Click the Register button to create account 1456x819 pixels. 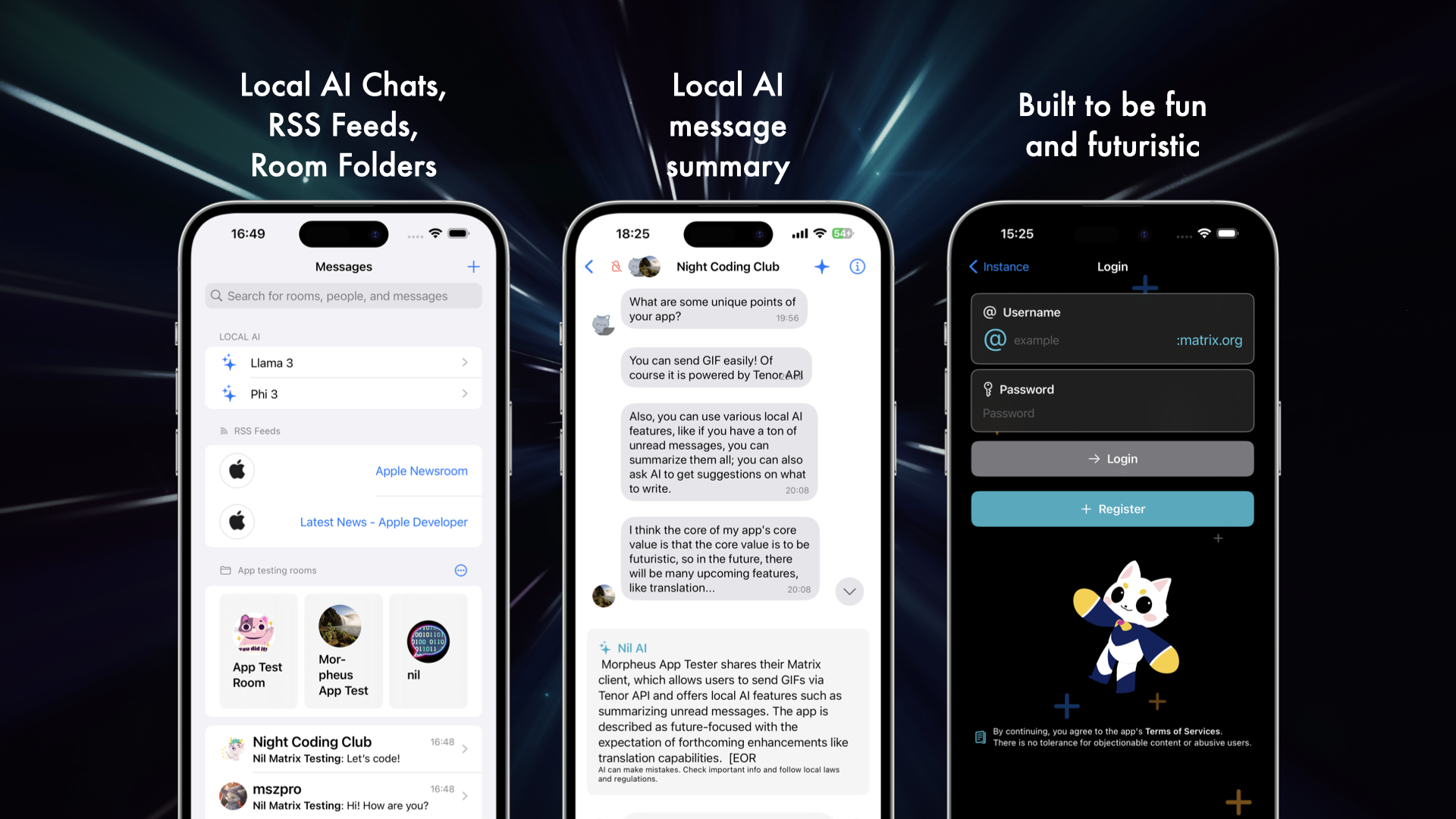tap(1113, 508)
